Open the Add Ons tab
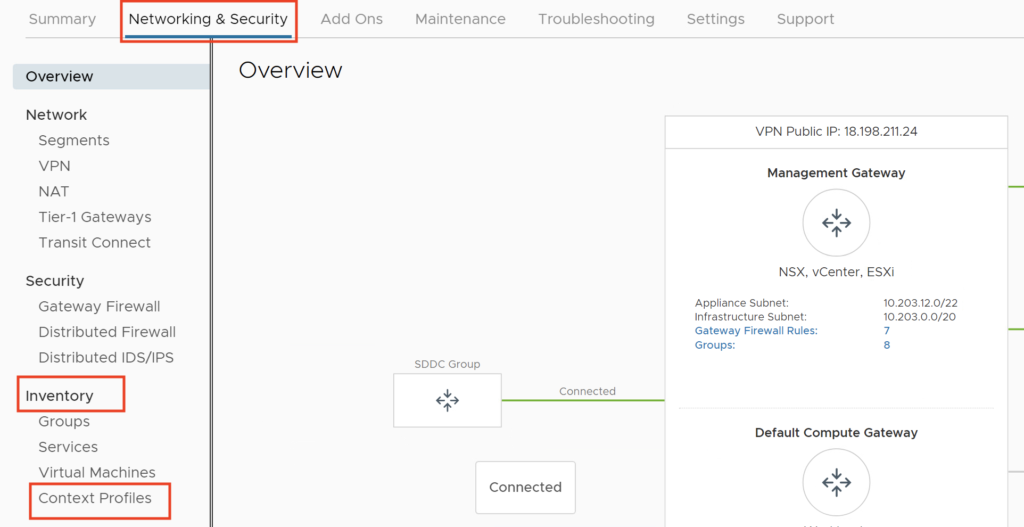This screenshot has height=527, width=1024. 351,19
